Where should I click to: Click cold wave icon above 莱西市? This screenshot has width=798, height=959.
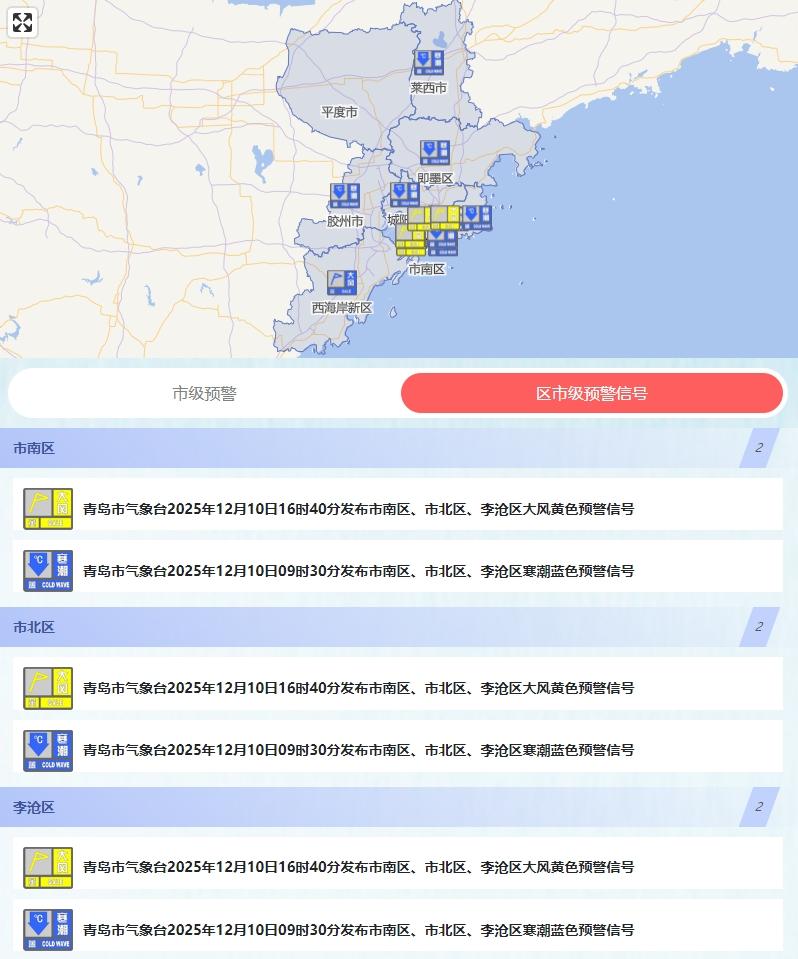coord(428,63)
